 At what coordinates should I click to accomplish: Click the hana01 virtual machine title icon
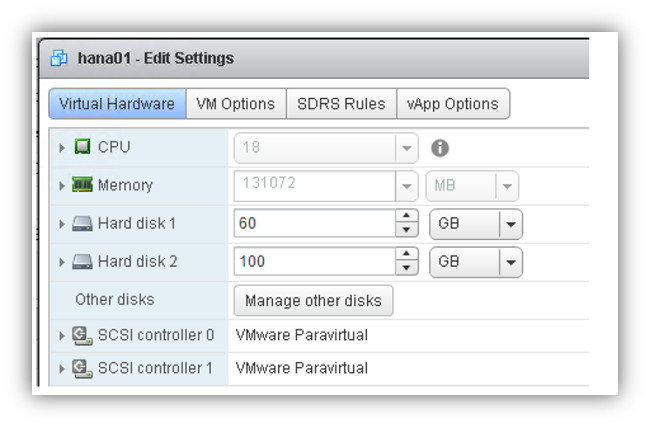[60, 58]
